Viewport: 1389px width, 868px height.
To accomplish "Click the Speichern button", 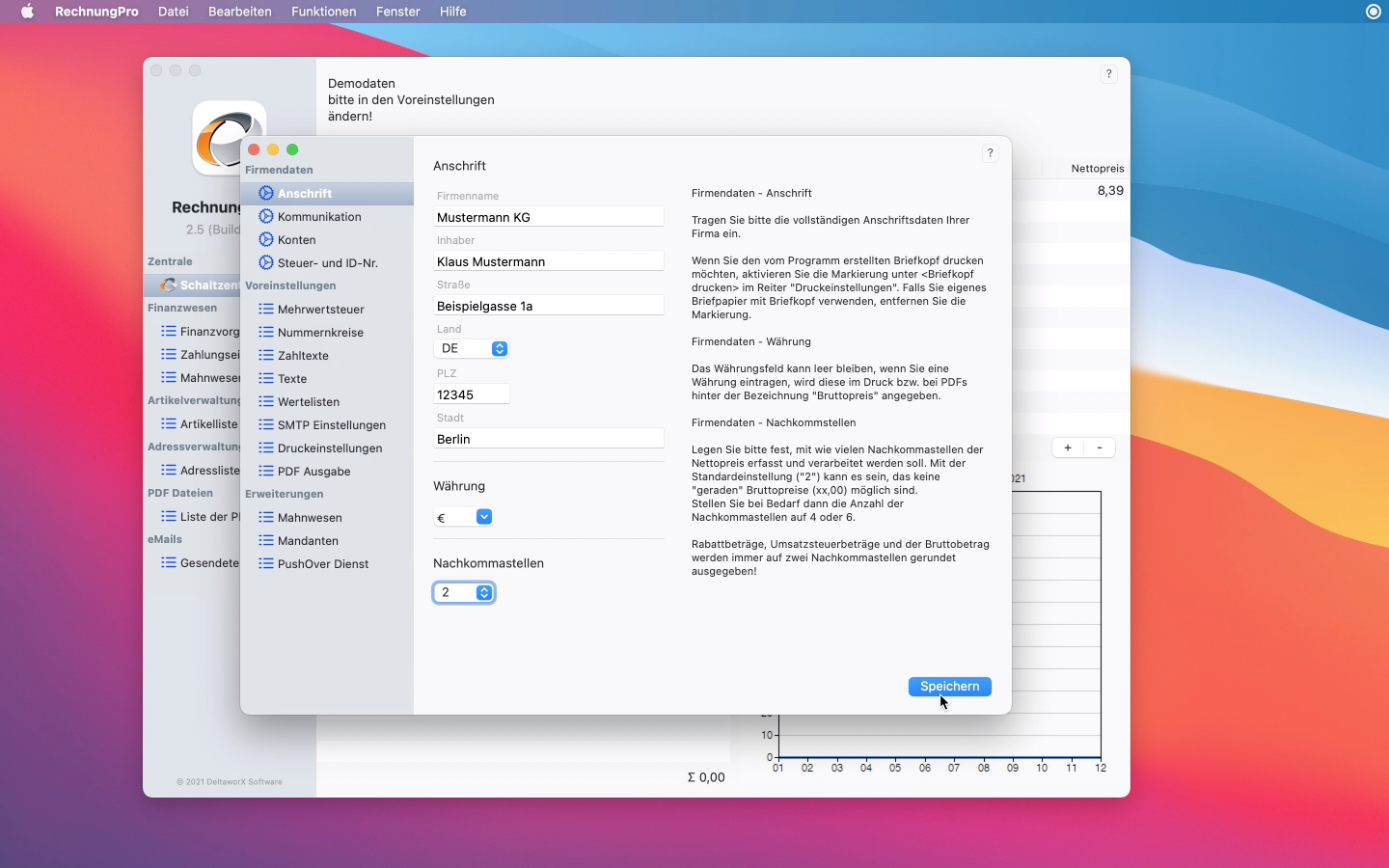I will coord(949,687).
